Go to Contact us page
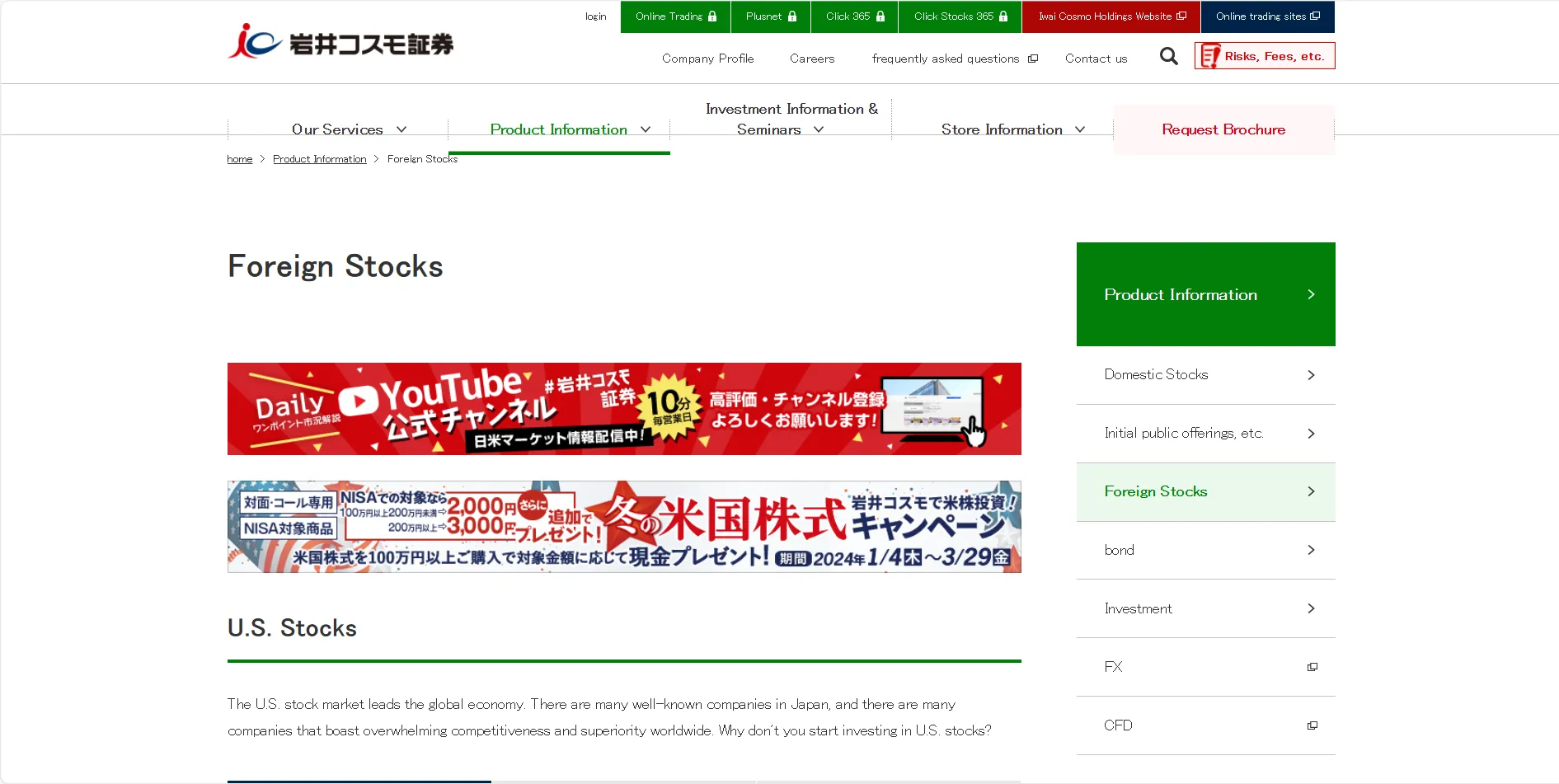The image size is (1559, 784). pos(1096,59)
